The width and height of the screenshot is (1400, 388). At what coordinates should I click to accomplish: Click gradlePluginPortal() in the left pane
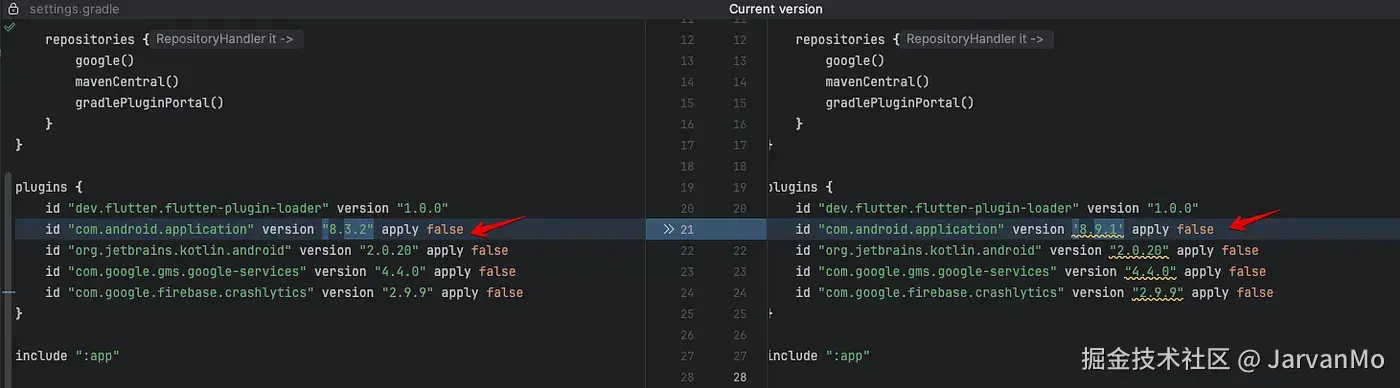[149, 102]
